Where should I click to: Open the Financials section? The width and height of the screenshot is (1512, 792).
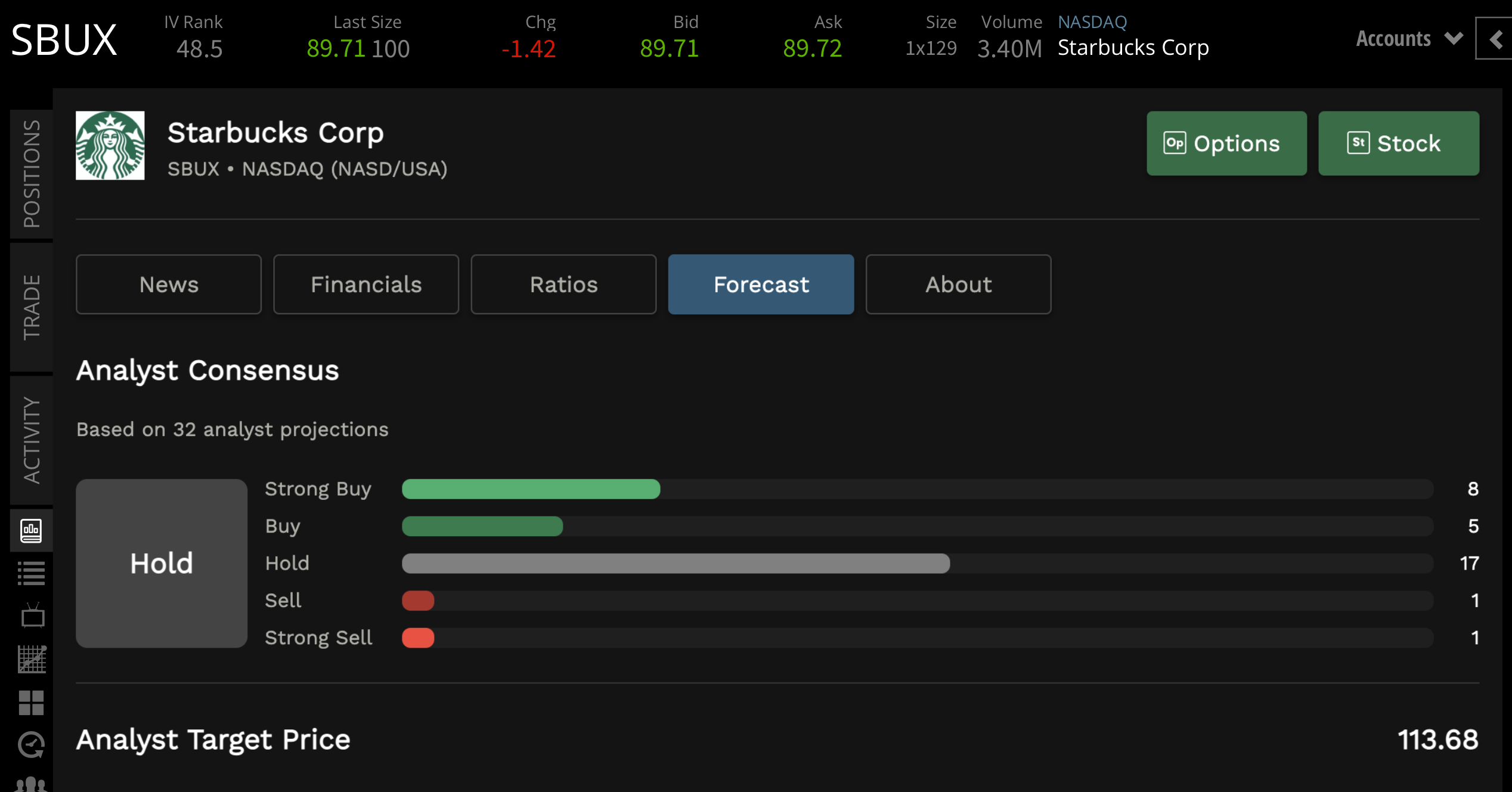[366, 284]
